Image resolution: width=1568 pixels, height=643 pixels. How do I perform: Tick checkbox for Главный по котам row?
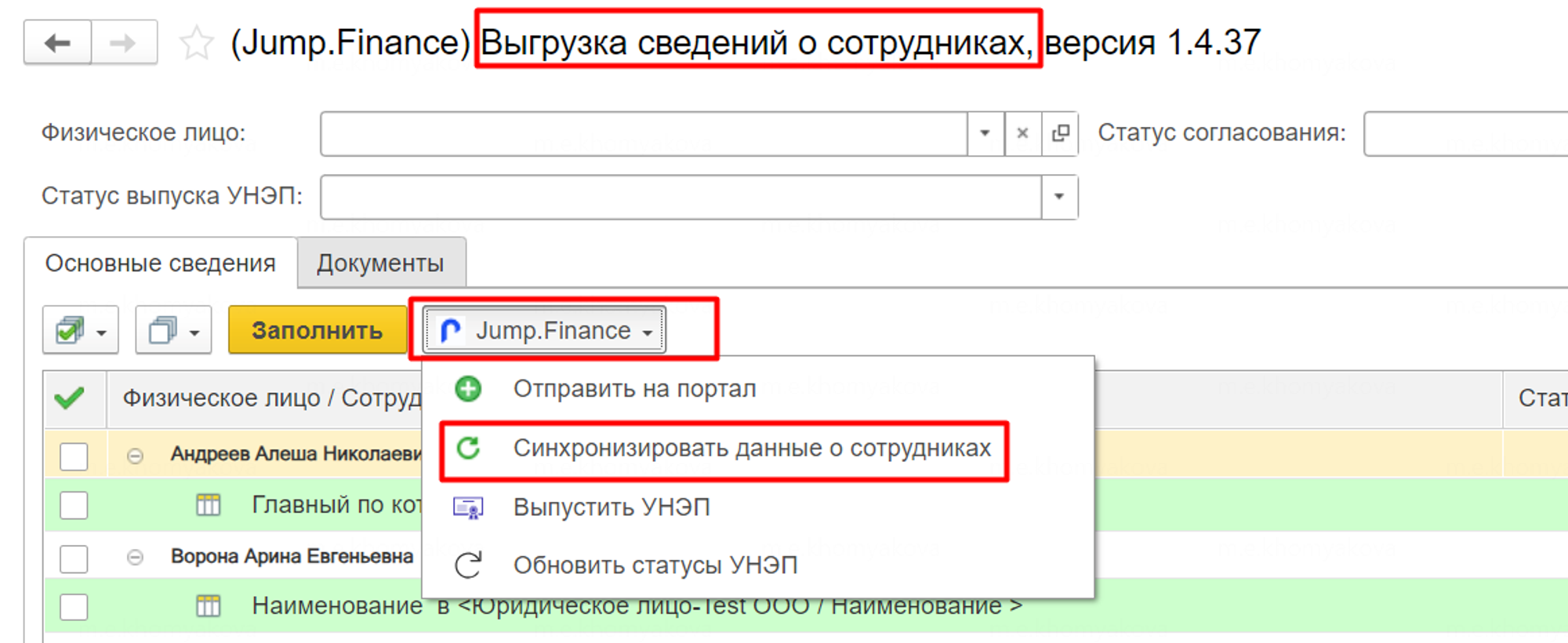click(x=74, y=506)
